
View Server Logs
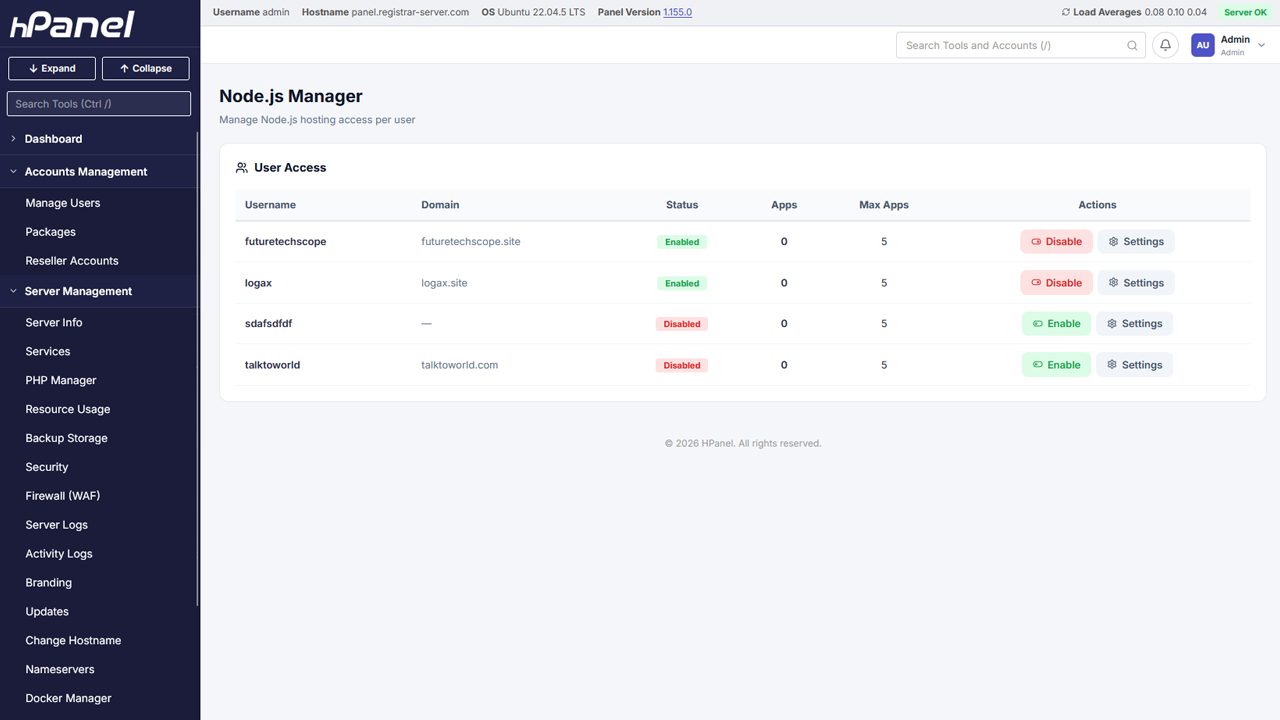click(x=57, y=525)
